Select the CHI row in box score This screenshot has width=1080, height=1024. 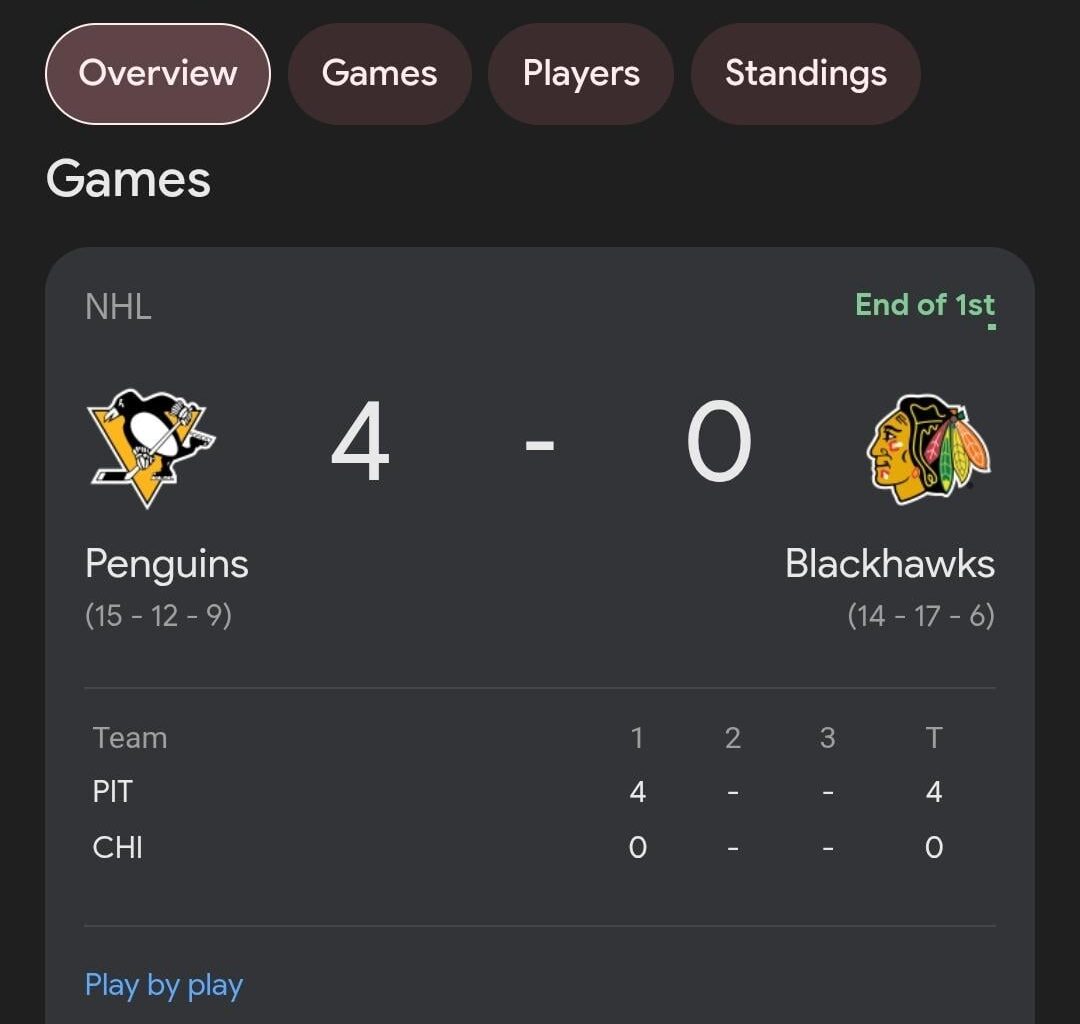click(118, 846)
